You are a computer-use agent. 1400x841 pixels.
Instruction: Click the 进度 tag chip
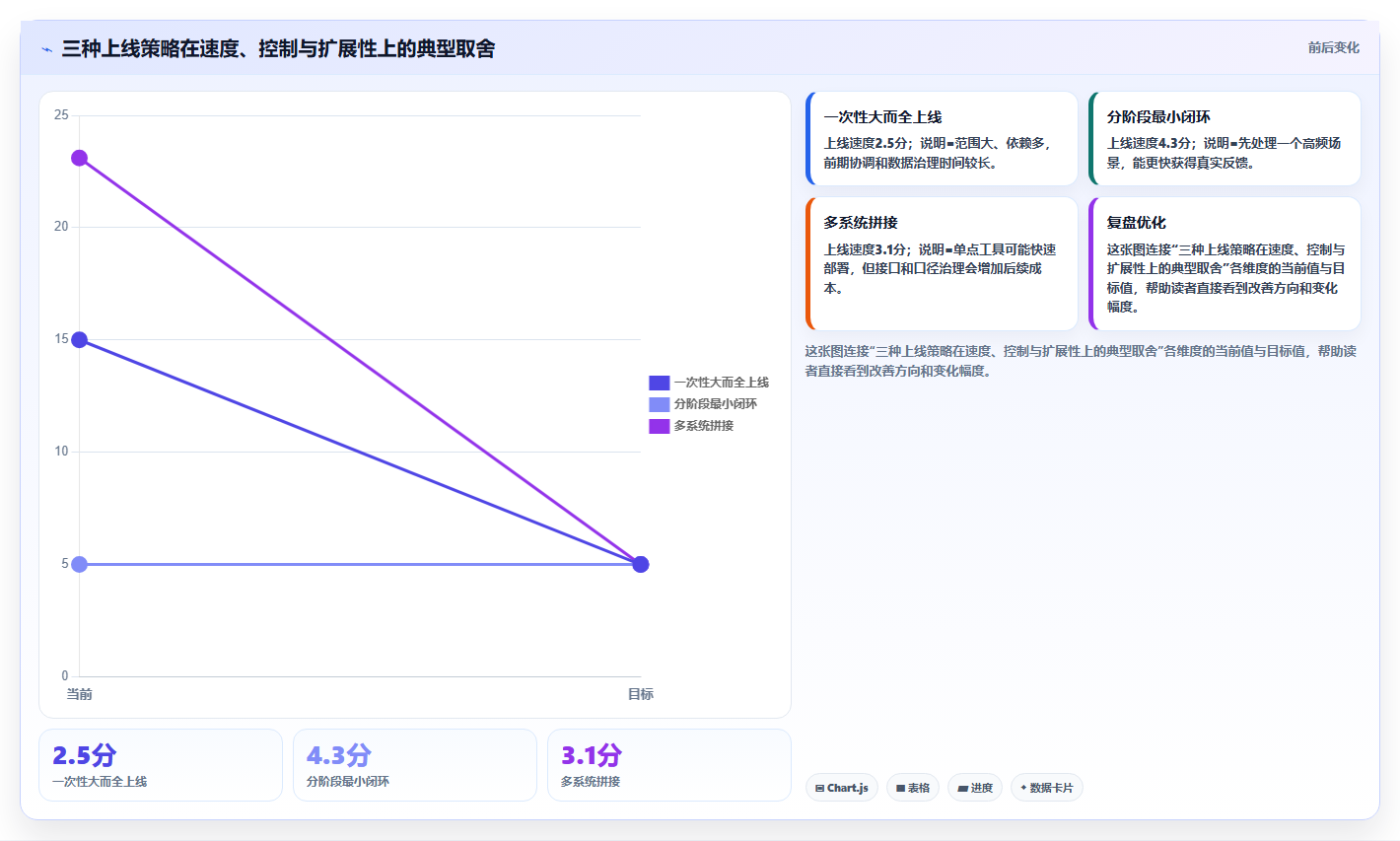point(975,788)
